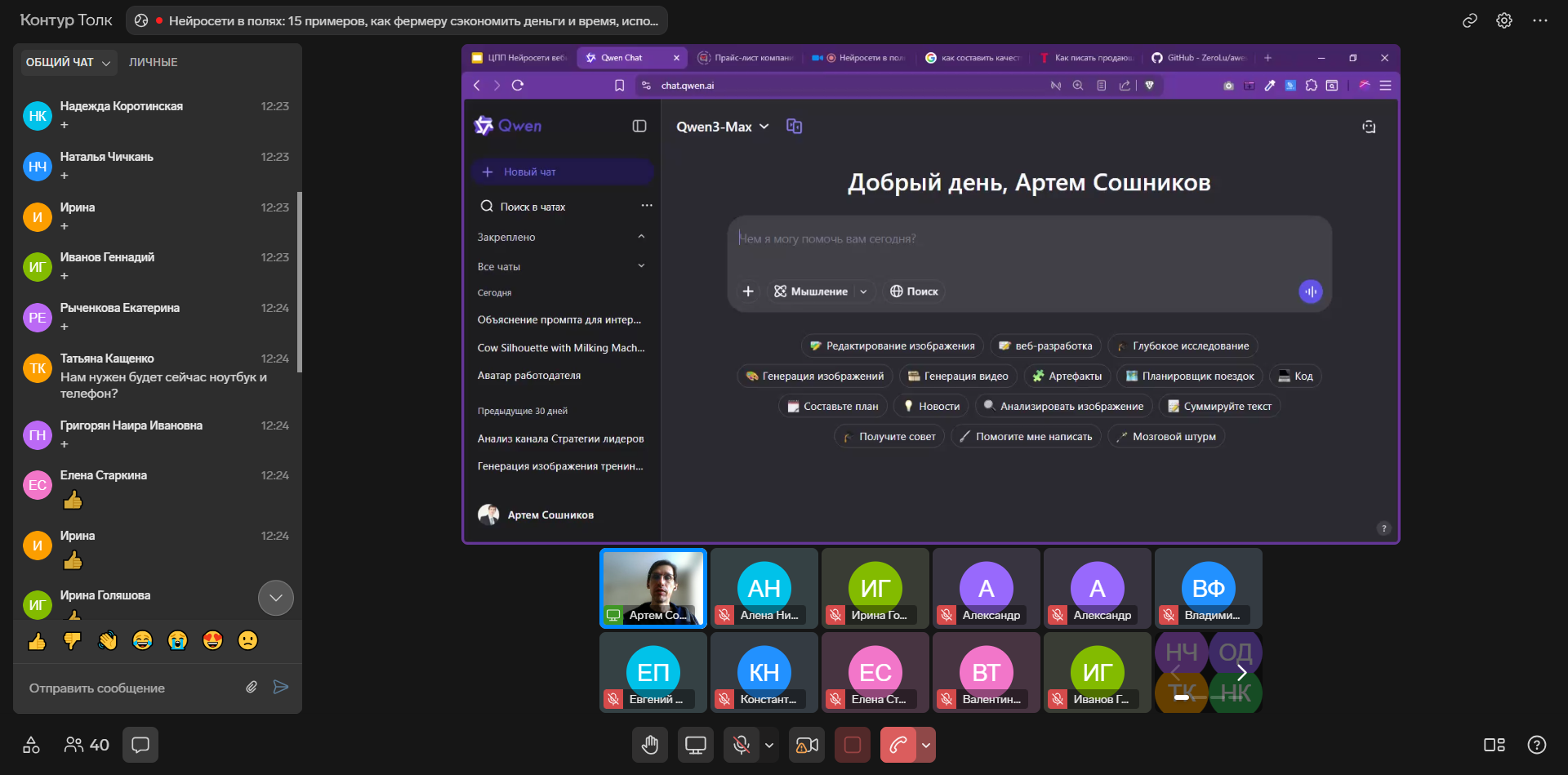Image resolution: width=1568 pixels, height=775 pixels.
Task: Expand leave-call options arrow
Action: [x=926, y=745]
